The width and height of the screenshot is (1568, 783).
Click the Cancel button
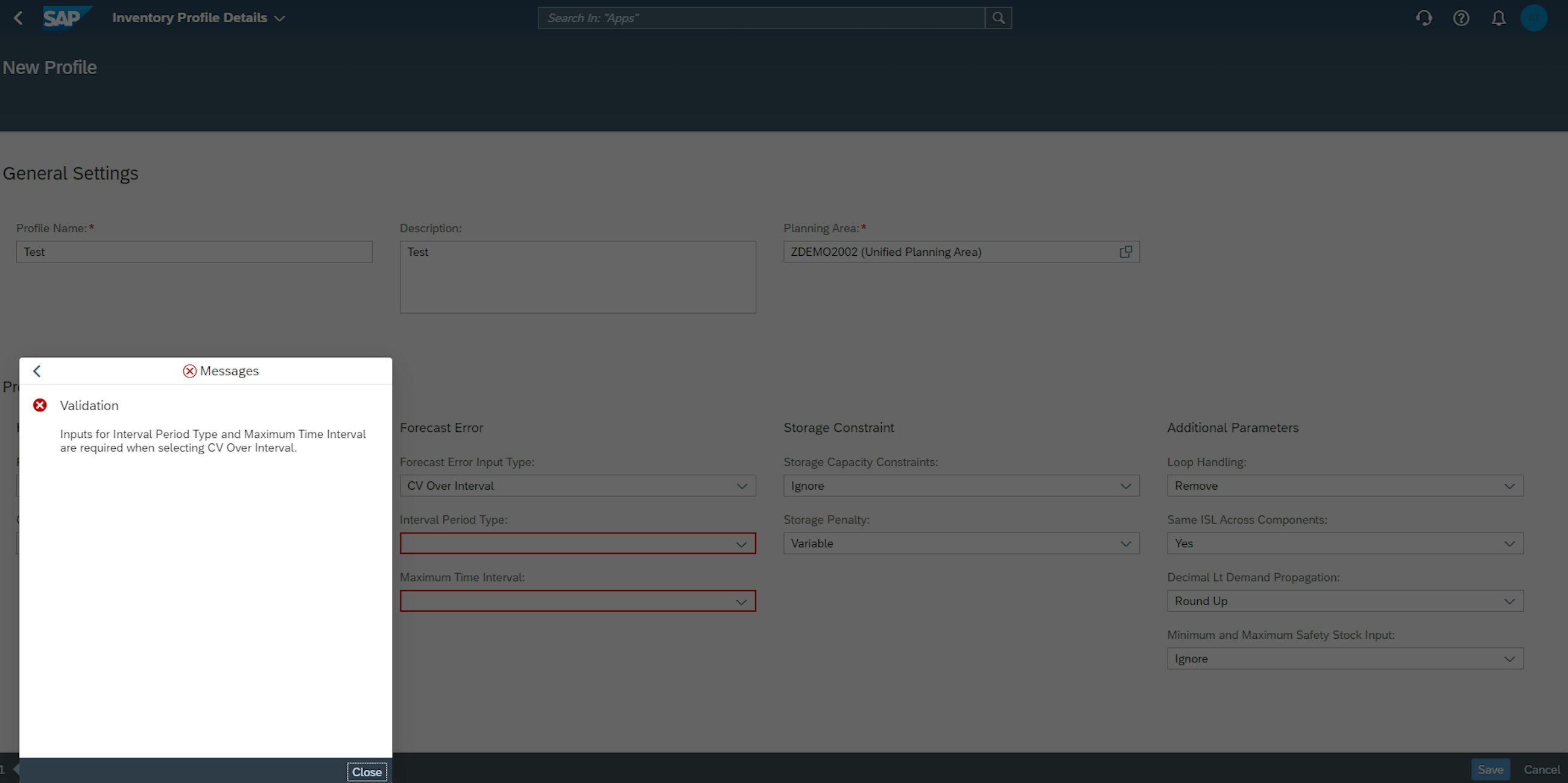(x=1541, y=770)
